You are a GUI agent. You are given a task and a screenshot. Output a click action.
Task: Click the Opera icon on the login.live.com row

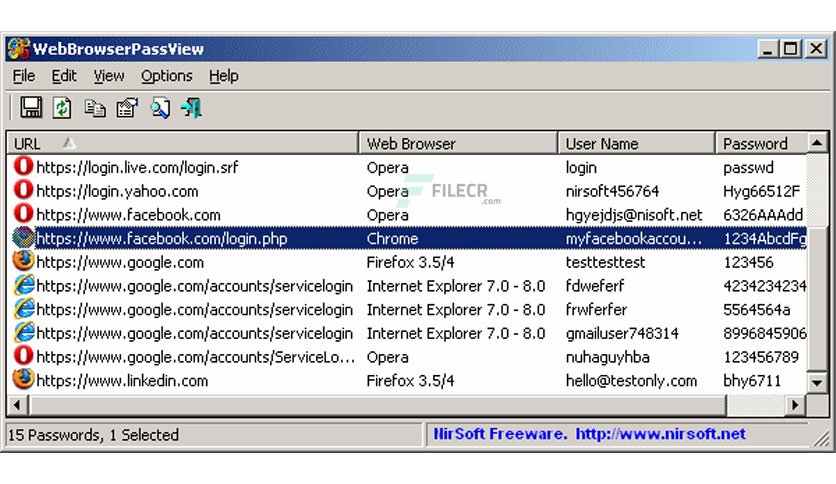click(23, 167)
